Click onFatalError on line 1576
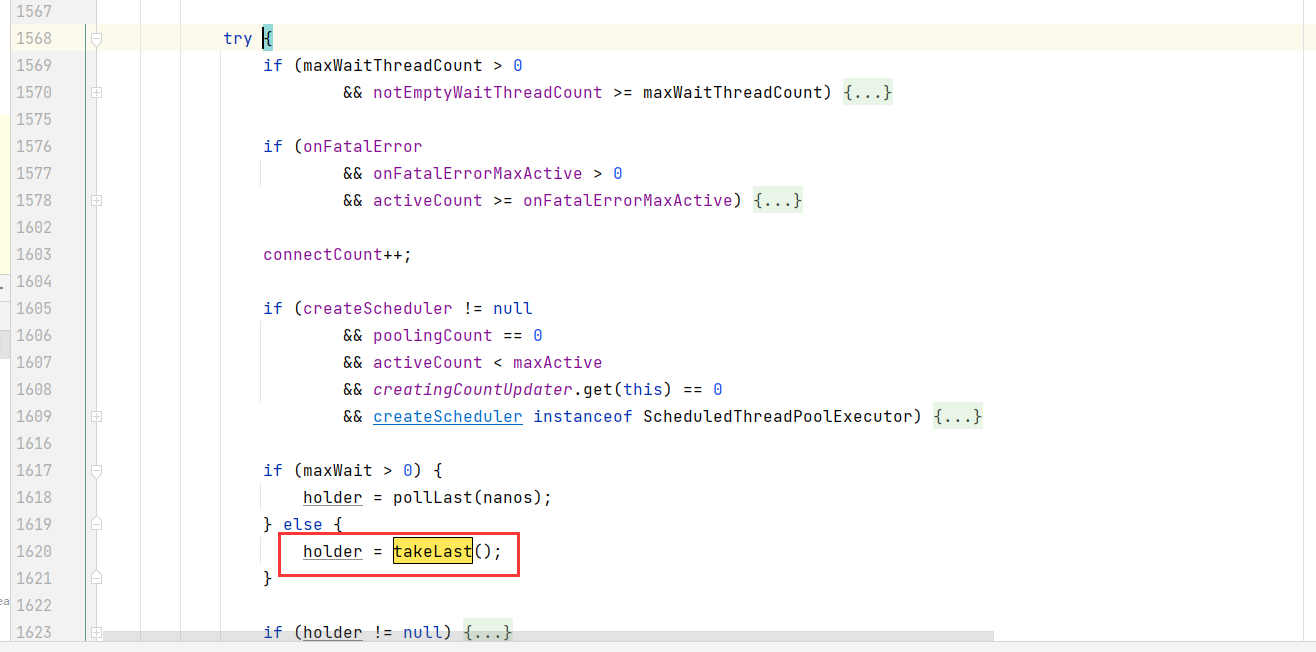Screen dimensions: 1316x652 tap(362, 147)
